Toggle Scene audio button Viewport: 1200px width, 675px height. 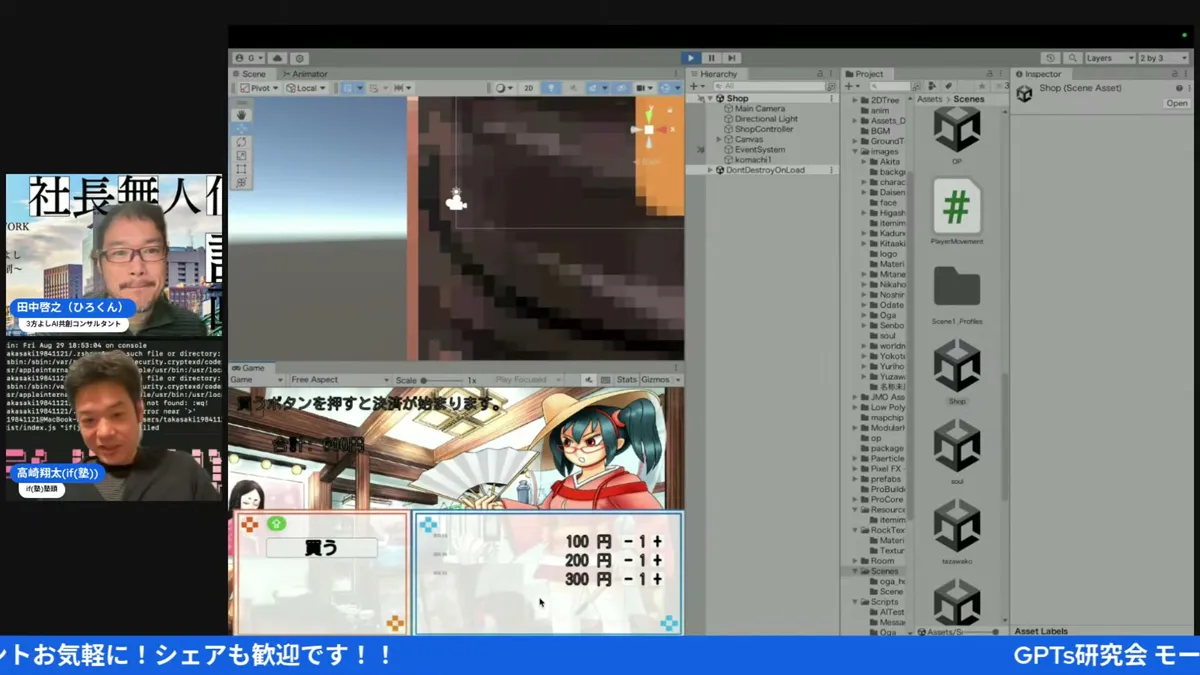[573, 88]
